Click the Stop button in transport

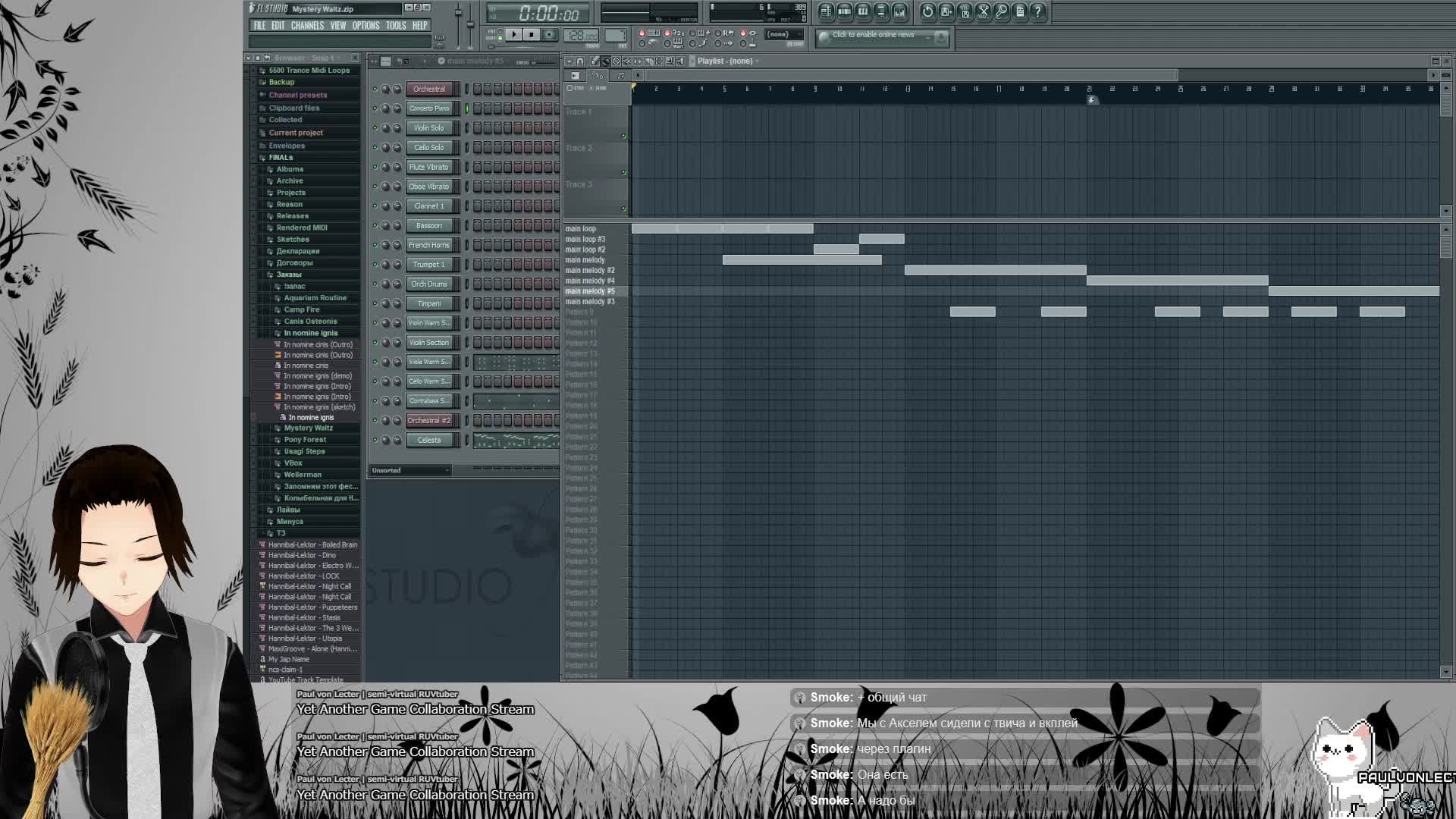[532, 35]
